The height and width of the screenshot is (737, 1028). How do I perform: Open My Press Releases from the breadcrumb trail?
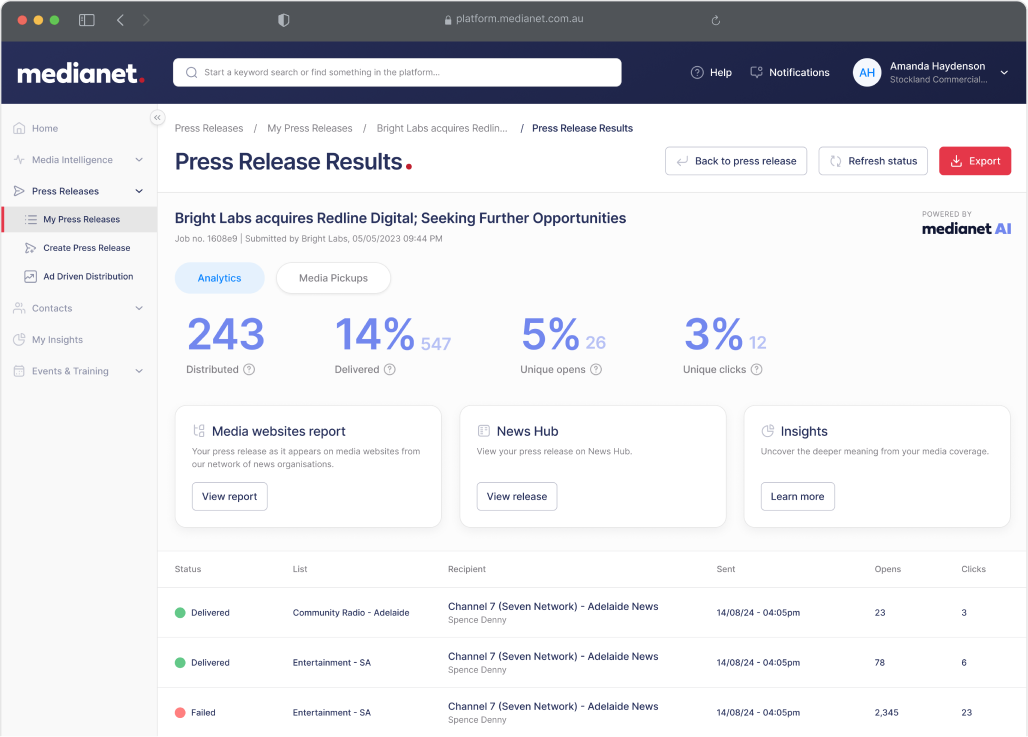[x=310, y=128]
